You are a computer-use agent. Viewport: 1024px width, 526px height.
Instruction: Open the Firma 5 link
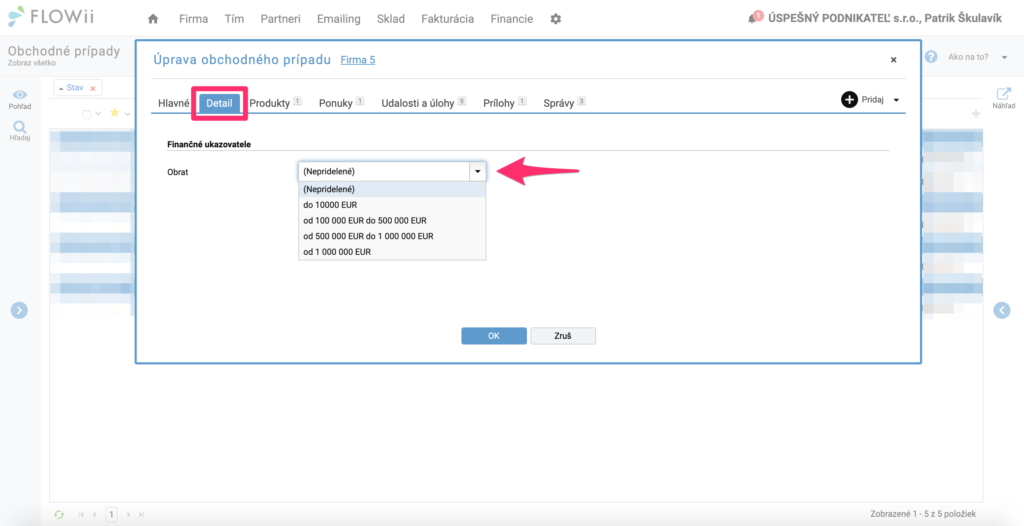(x=358, y=60)
